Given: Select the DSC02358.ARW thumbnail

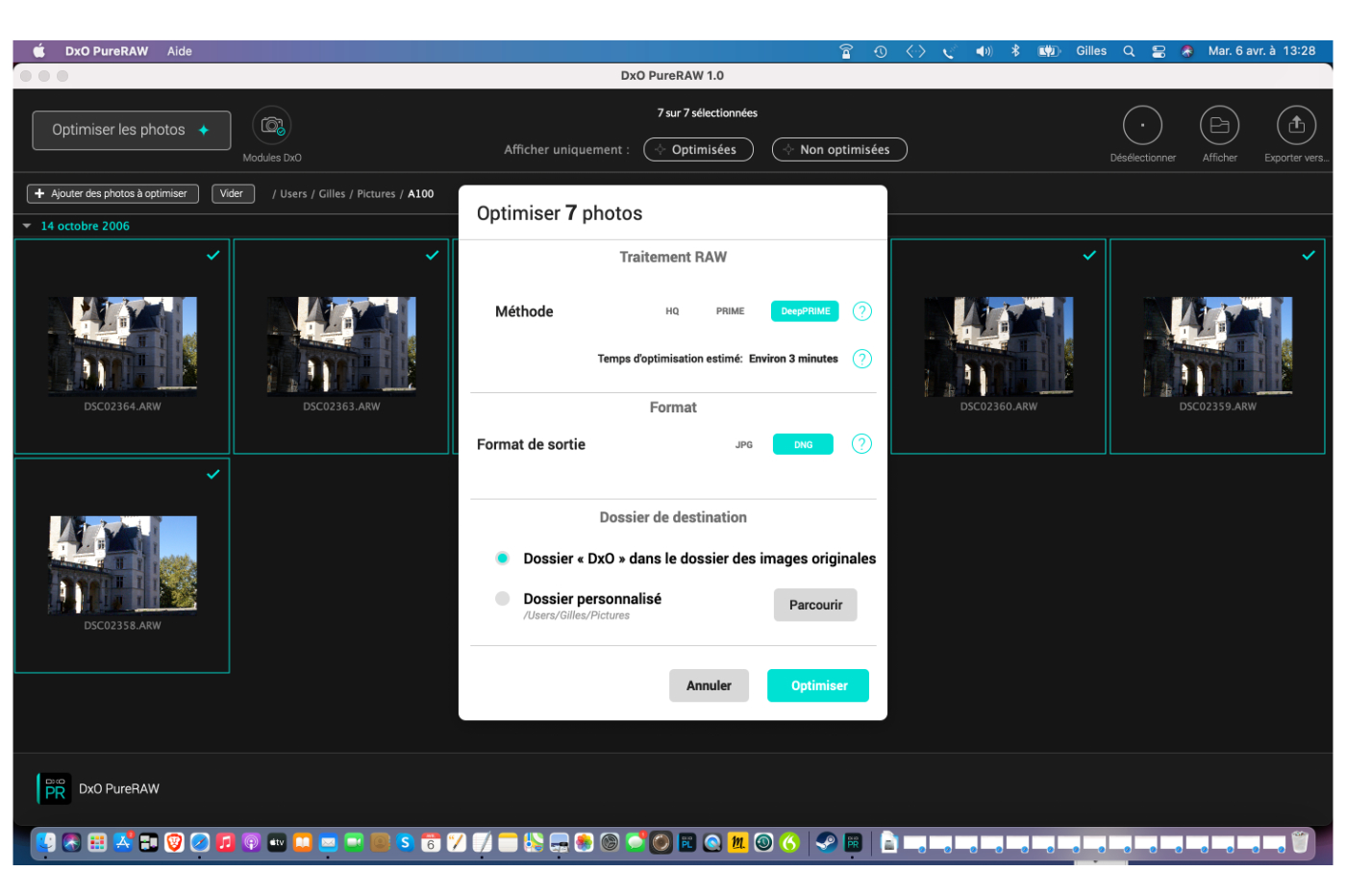Looking at the screenshot, I should coord(122,564).
